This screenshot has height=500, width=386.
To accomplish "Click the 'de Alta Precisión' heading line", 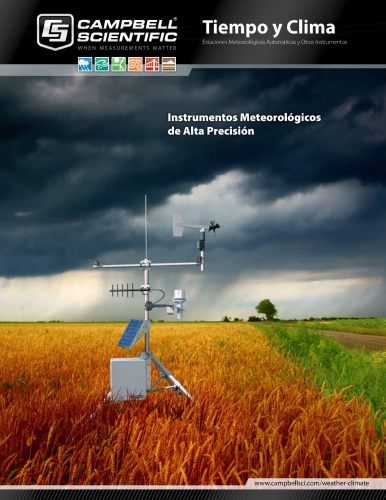I will pos(211,131).
